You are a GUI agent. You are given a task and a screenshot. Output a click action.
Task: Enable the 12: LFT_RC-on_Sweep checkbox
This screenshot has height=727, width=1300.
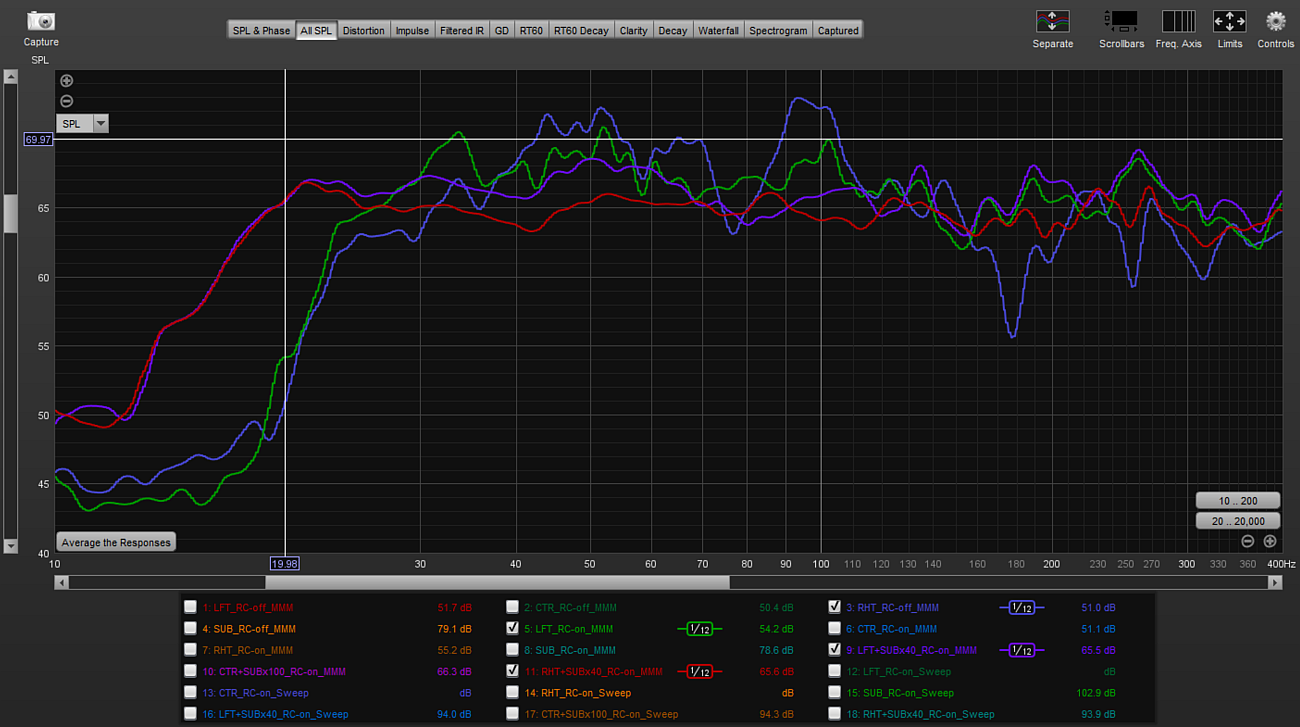[834, 671]
